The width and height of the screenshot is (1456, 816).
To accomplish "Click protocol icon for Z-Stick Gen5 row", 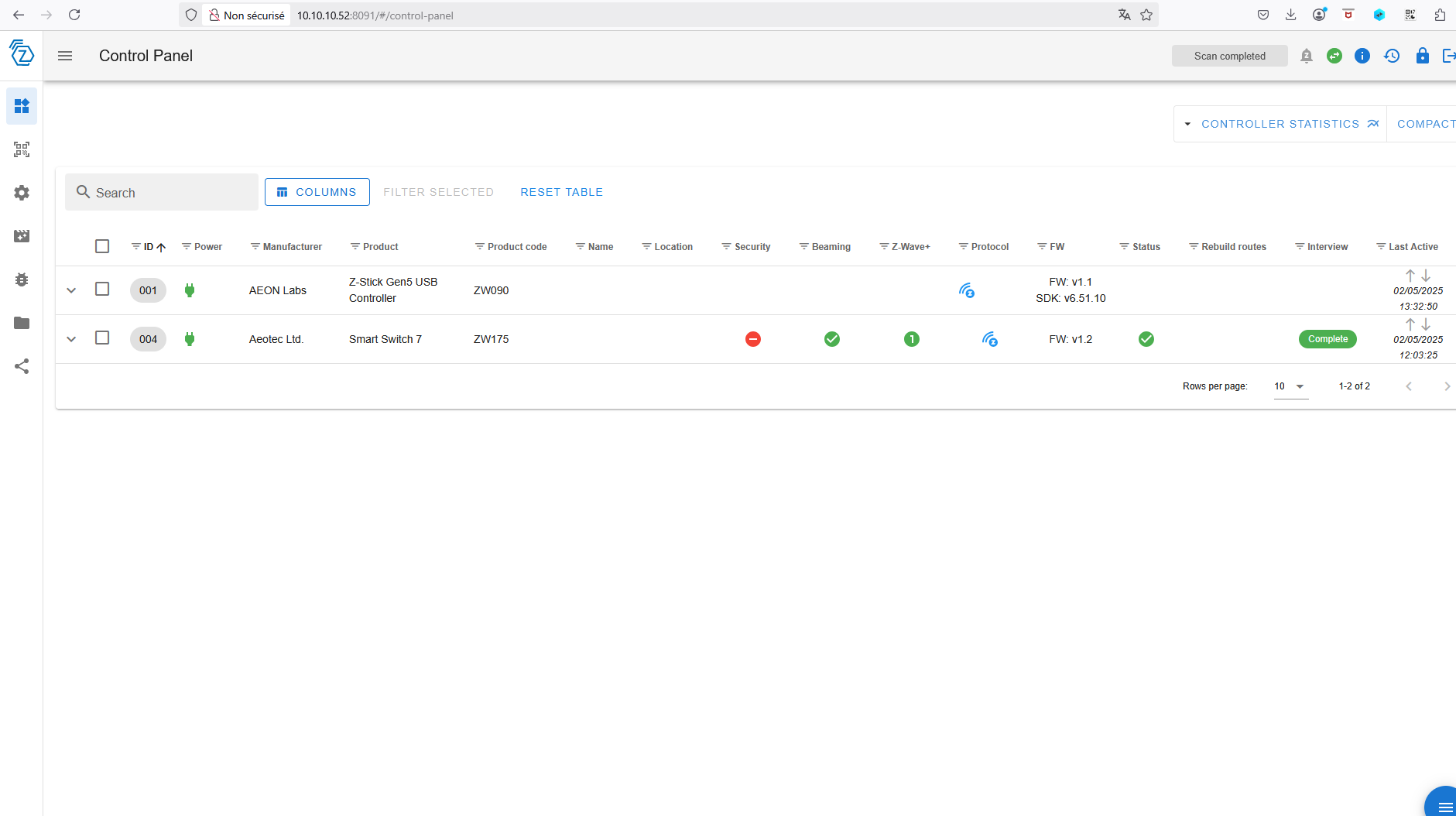I will 967,290.
